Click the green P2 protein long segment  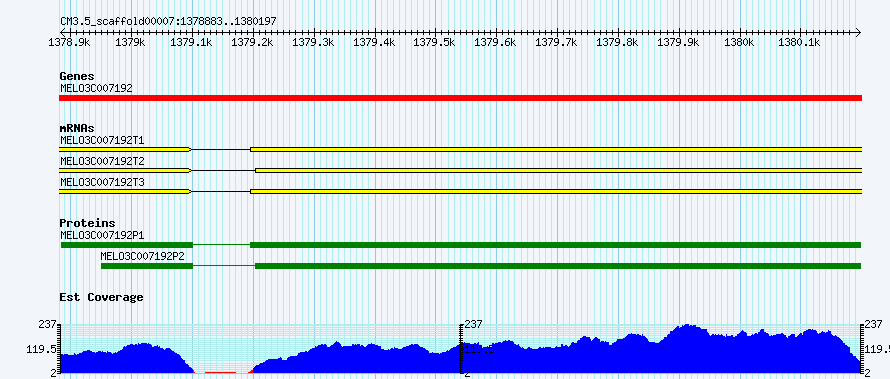tap(558, 266)
